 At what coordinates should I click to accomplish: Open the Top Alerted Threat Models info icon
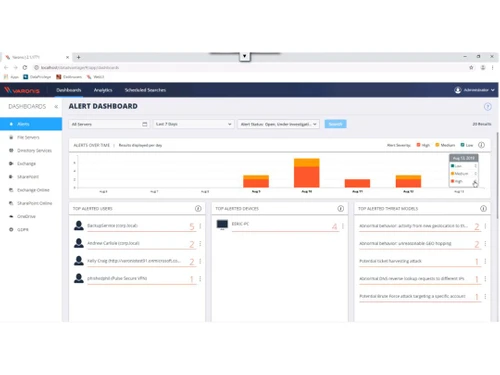[483, 209]
